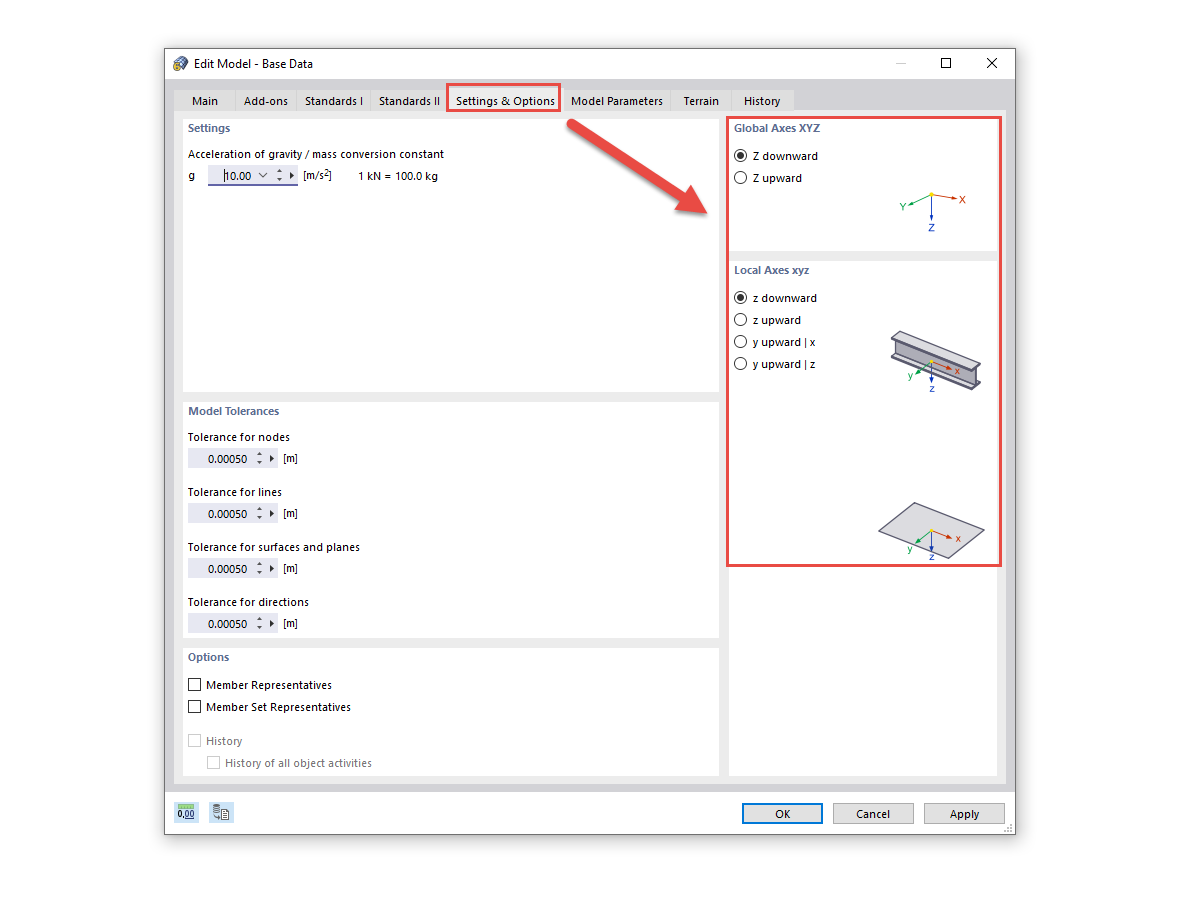This screenshot has width=1200, height=900.
Task: Click the transfer configuration icon at bottom left
Action: pos(220,812)
